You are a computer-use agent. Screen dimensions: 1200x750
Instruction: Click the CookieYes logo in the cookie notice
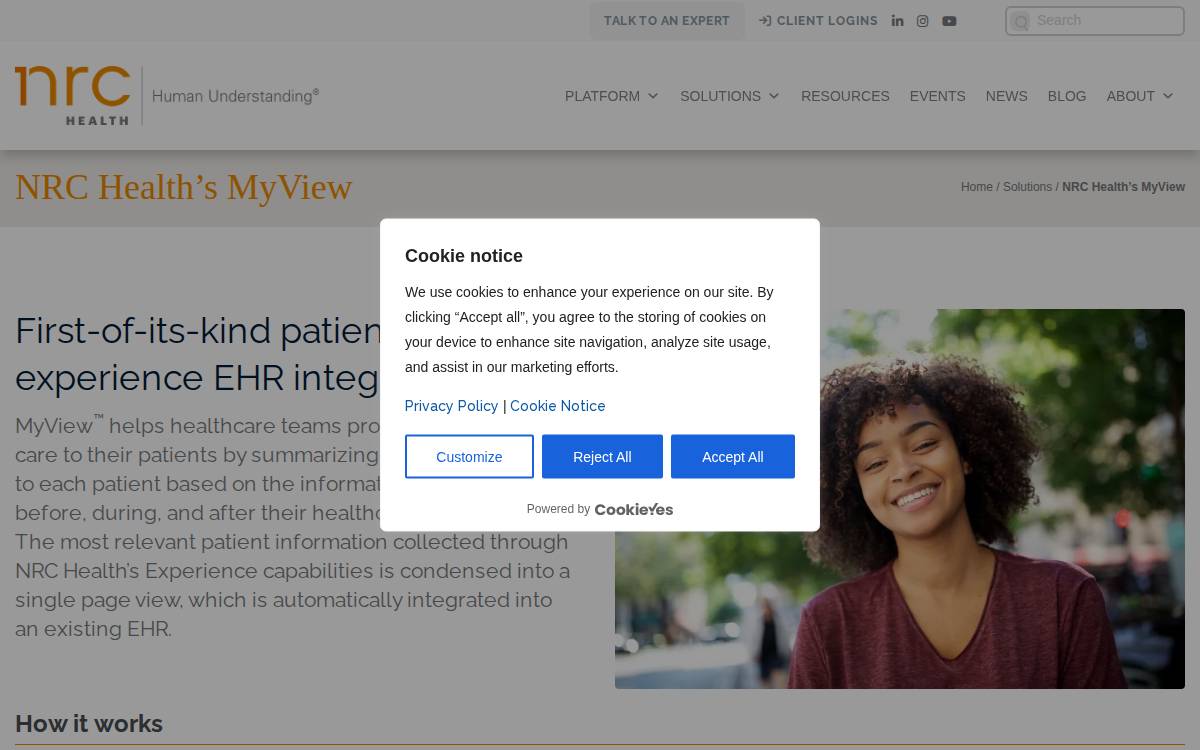(634, 509)
